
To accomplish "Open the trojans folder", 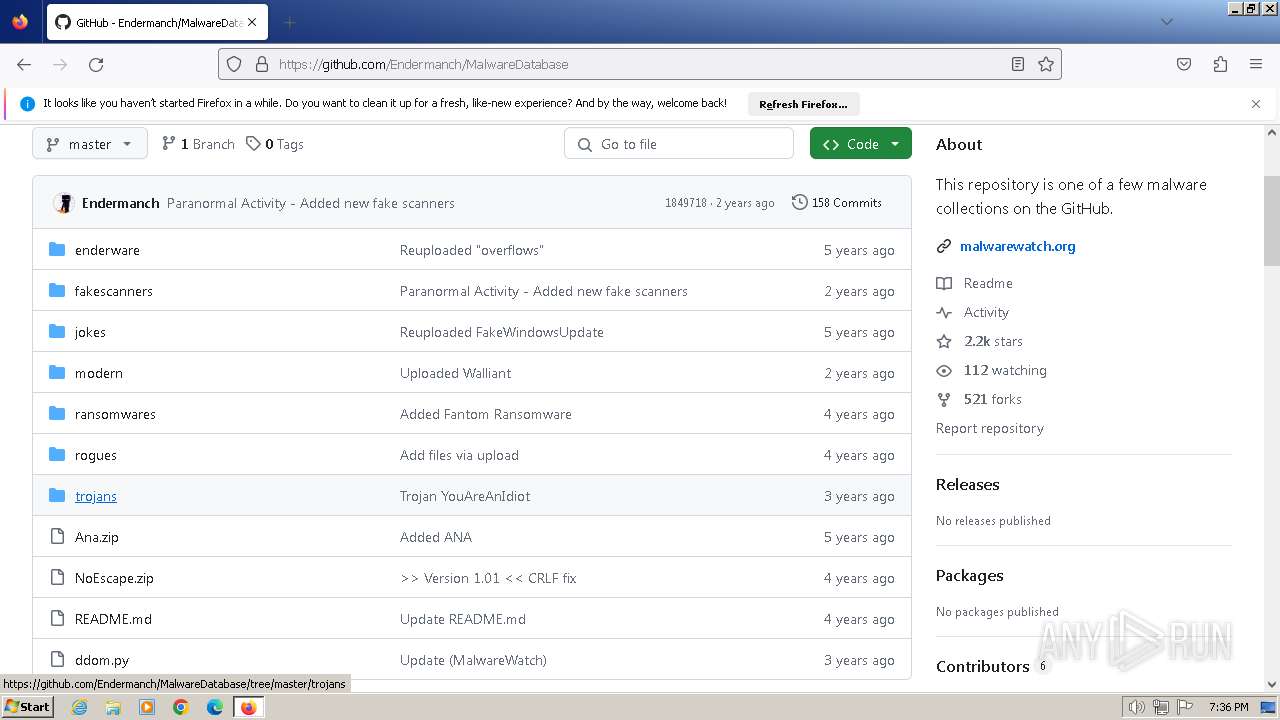I will pyautogui.click(x=96, y=496).
